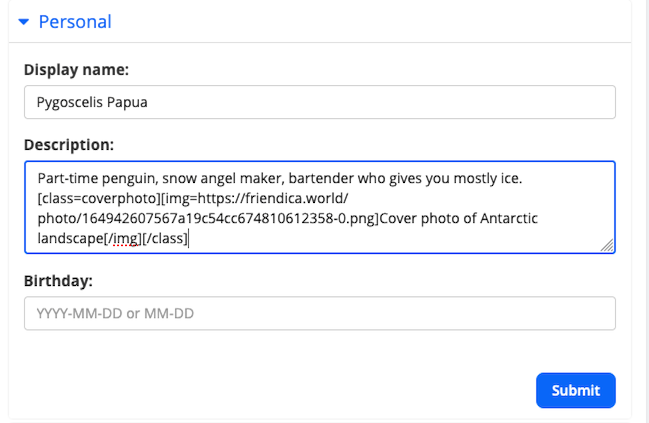Click the Personal section heading
Viewport: 649px width, 423px height.
pyautogui.click(x=75, y=22)
